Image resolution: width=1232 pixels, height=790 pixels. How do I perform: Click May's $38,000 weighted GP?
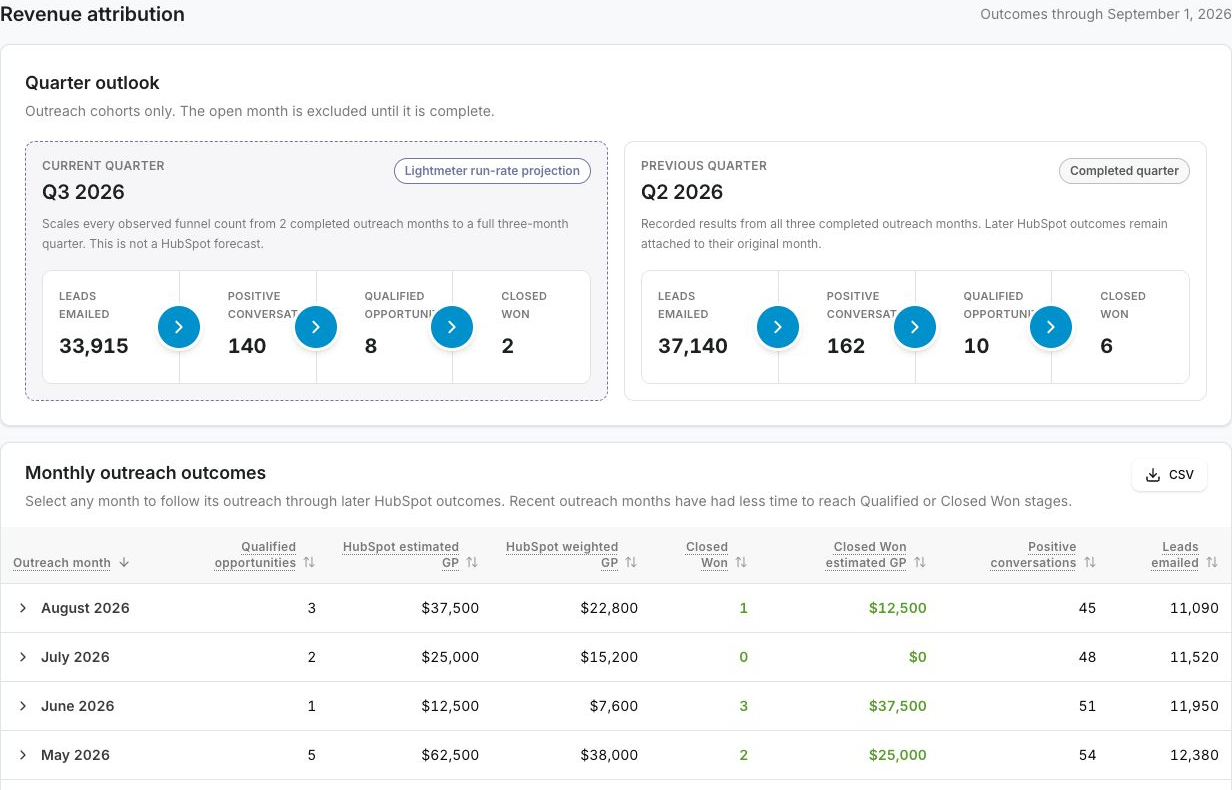[609, 755]
